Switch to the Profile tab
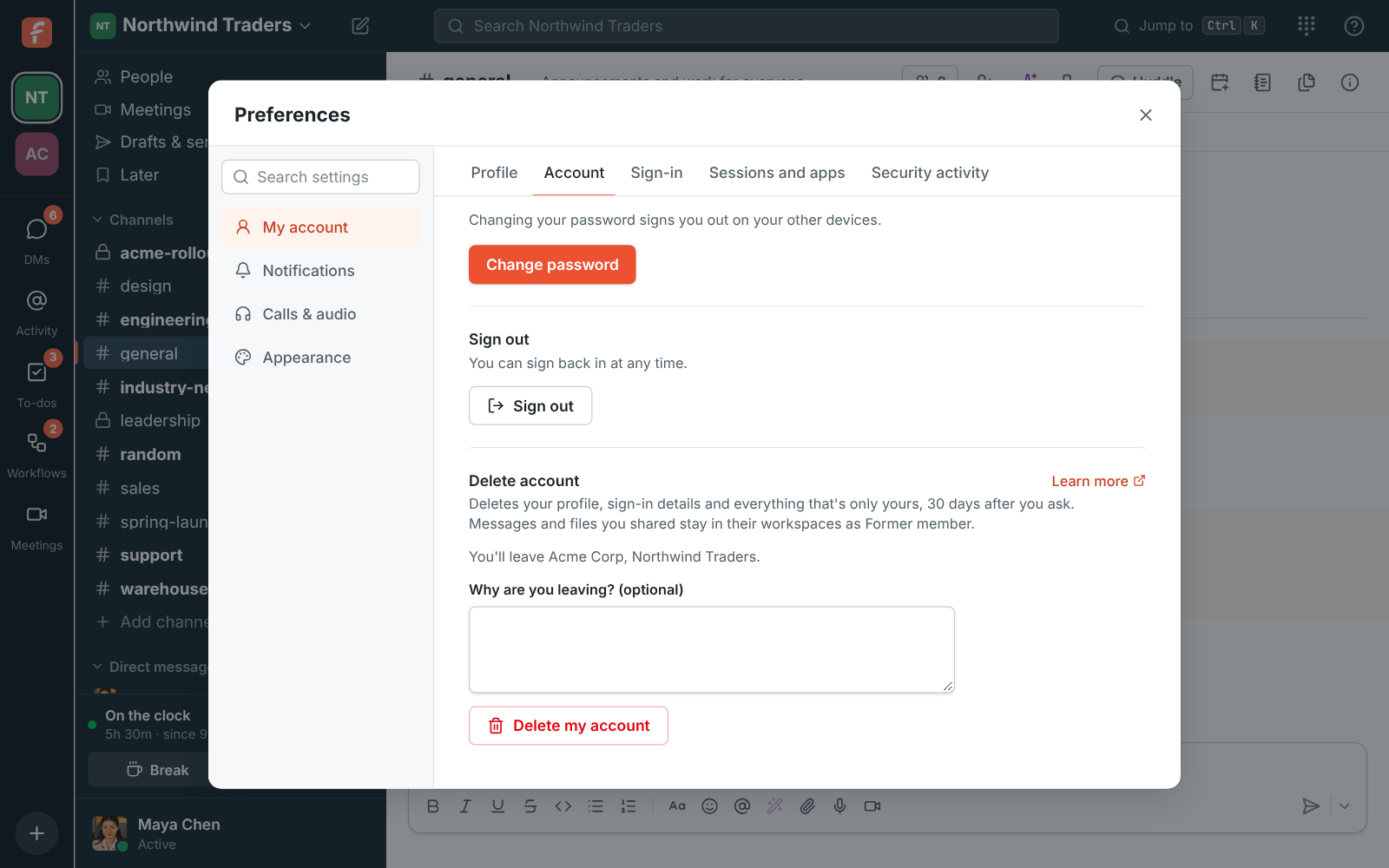The image size is (1389, 868). tap(494, 173)
